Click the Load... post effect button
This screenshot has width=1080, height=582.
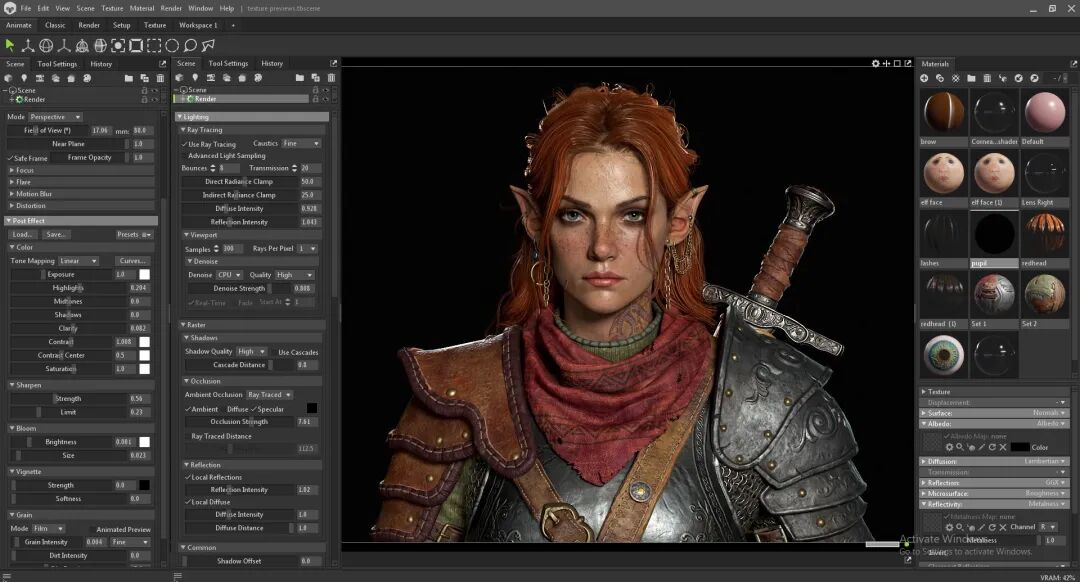[23, 234]
